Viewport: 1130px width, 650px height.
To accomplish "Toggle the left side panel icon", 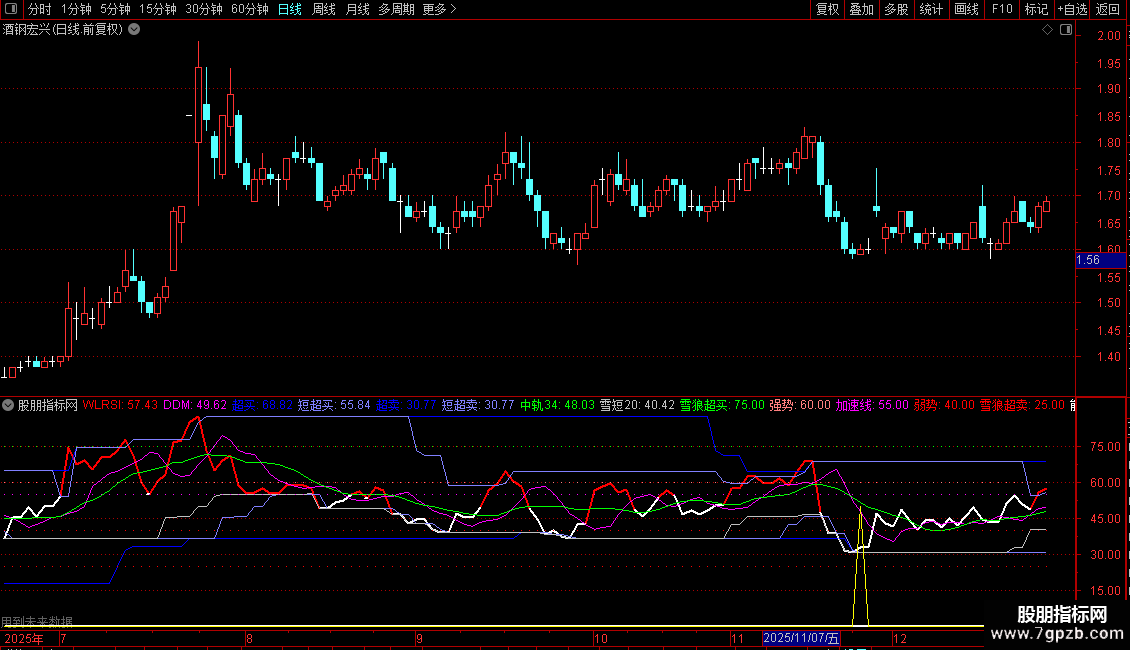I will pyautogui.click(x=10, y=10).
